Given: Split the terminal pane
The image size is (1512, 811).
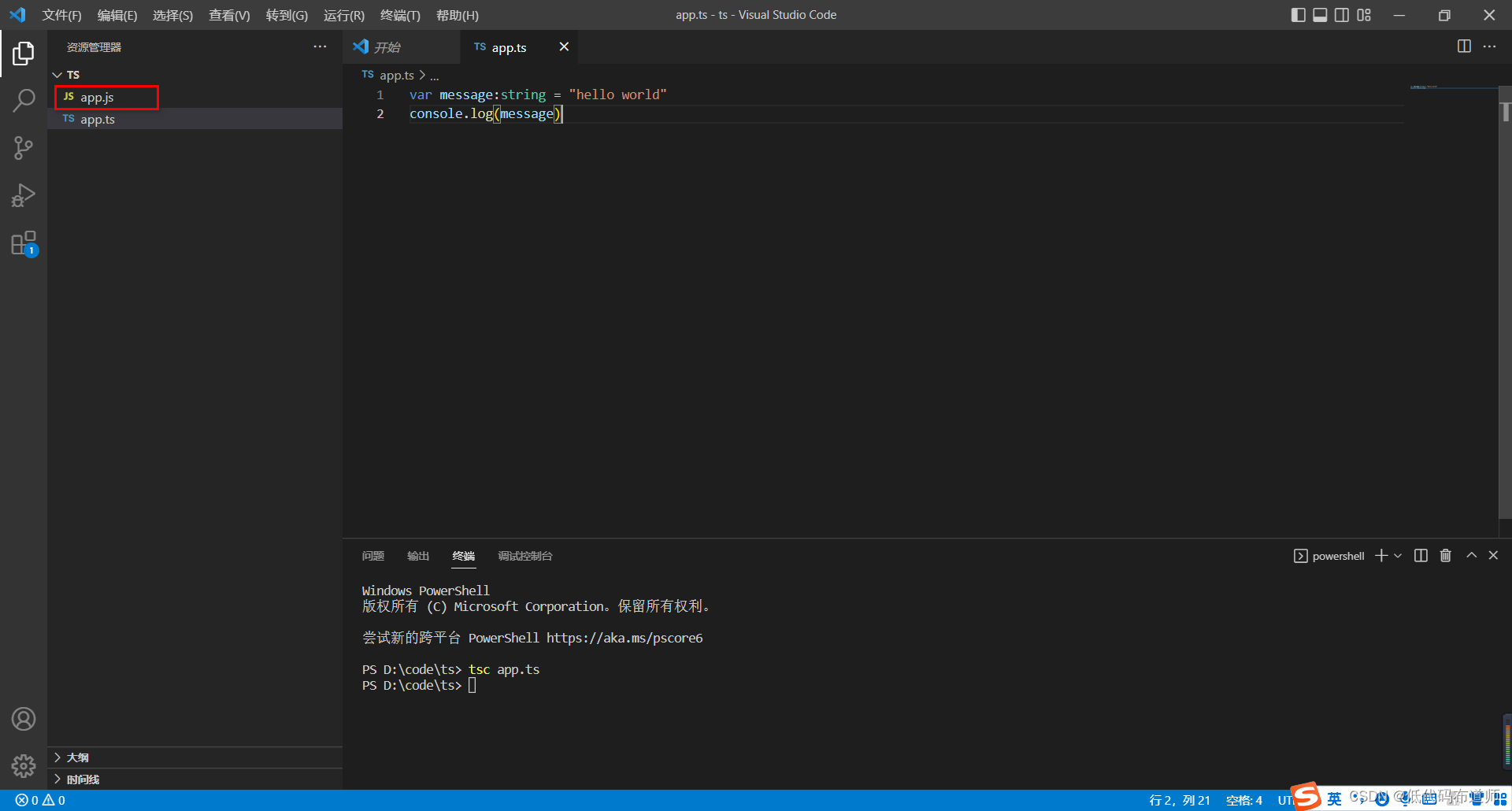Looking at the screenshot, I should point(1421,556).
